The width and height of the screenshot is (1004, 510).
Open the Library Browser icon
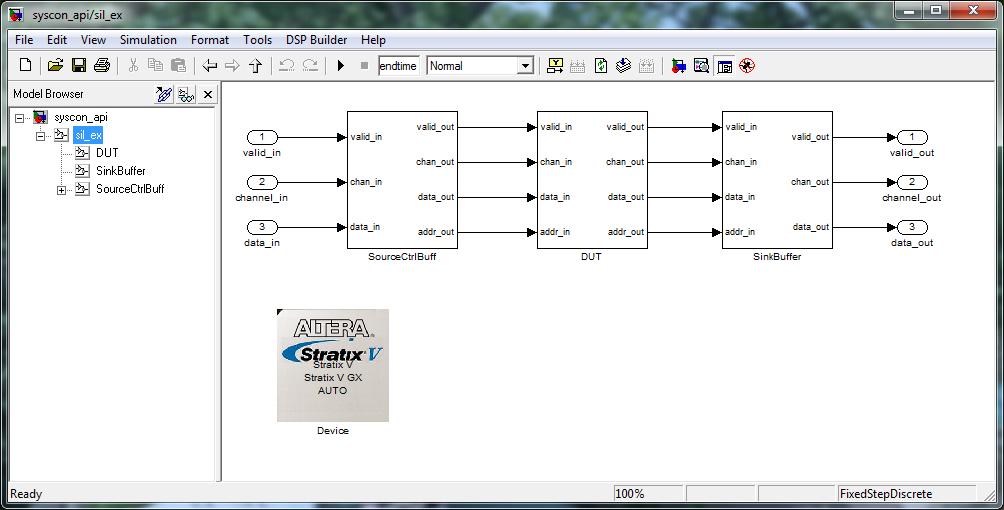[679, 66]
